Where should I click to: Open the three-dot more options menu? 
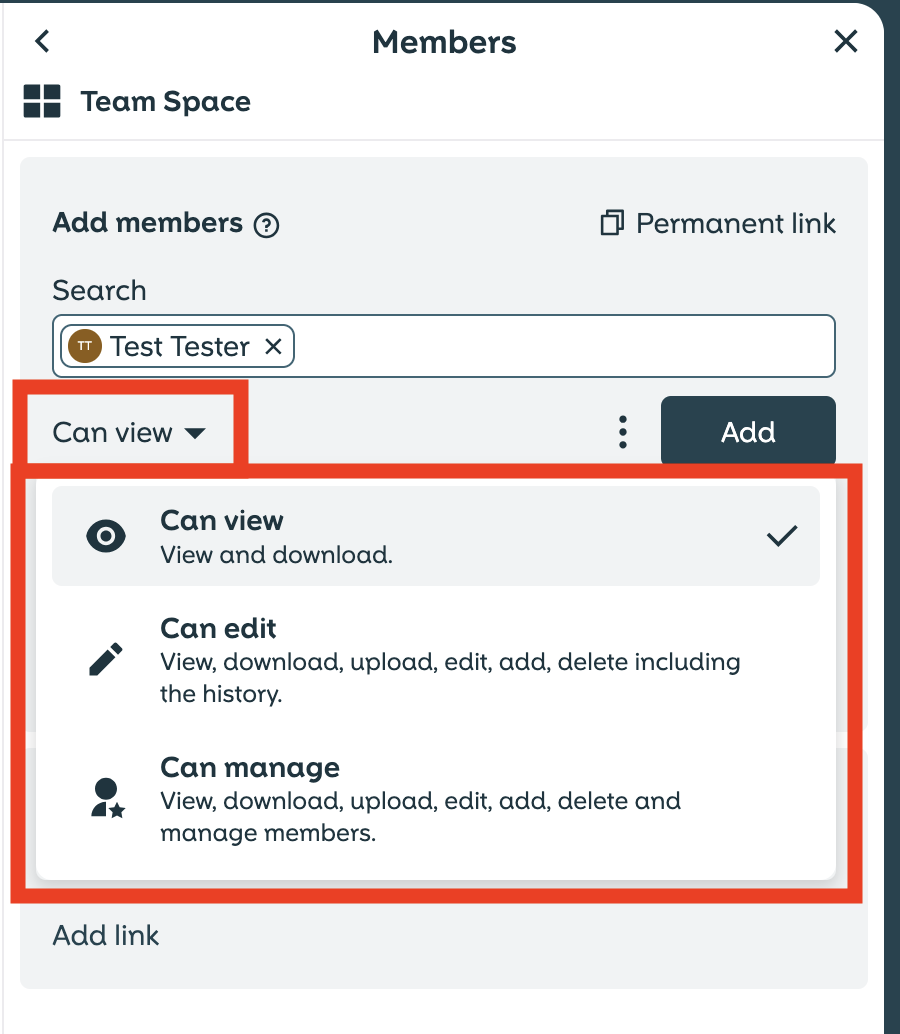point(623,431)
